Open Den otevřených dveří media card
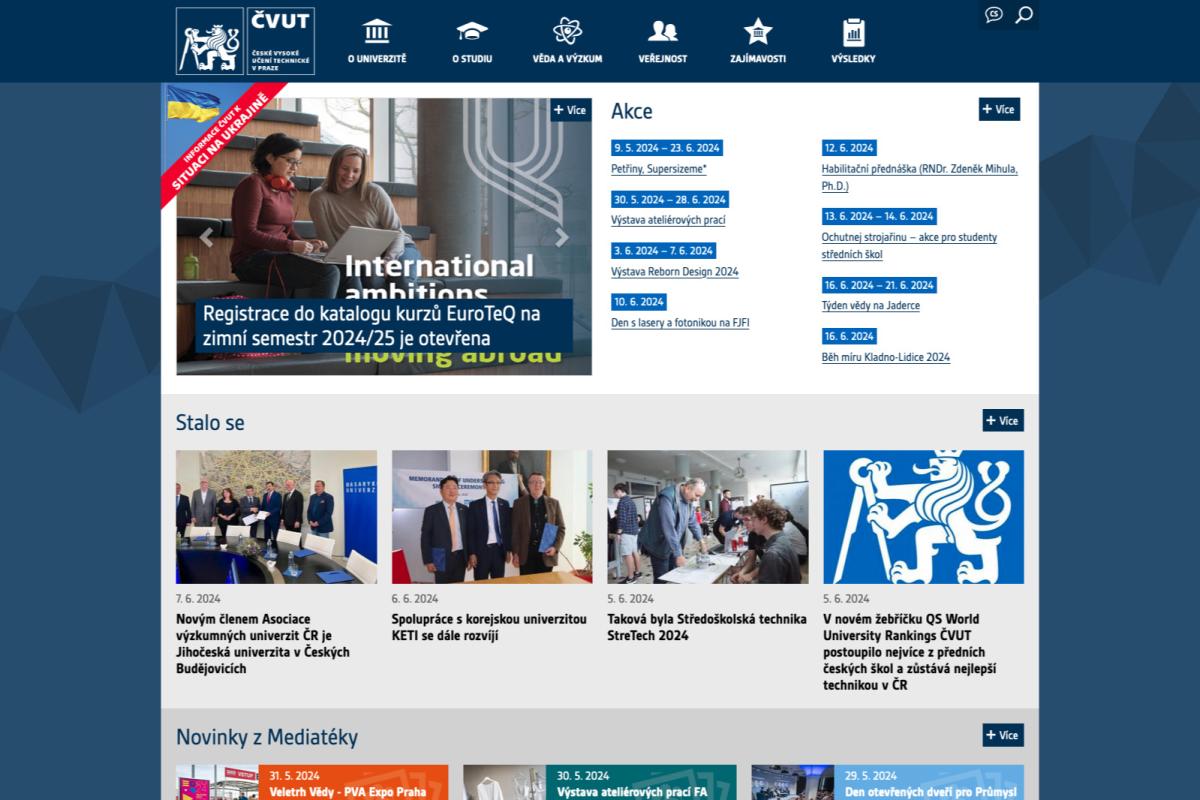Screen dimensions: 1200x800 coord(888,782)
